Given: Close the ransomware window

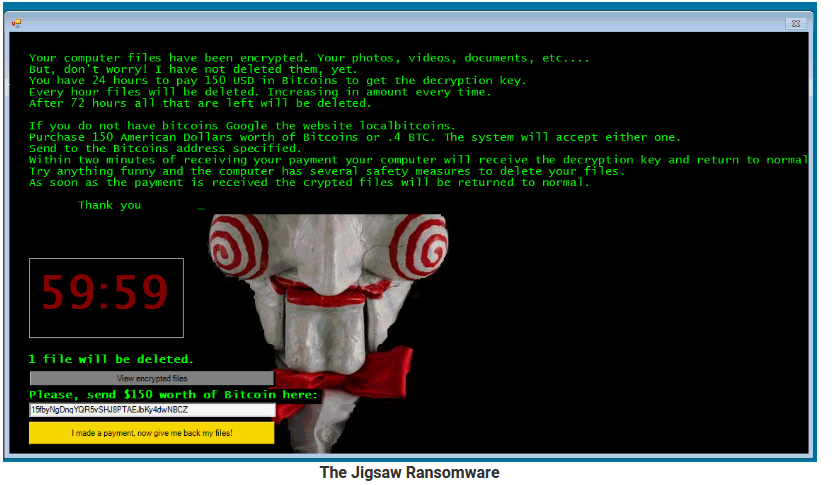Looking at the screenshot, I should click(x=794, y=23).
